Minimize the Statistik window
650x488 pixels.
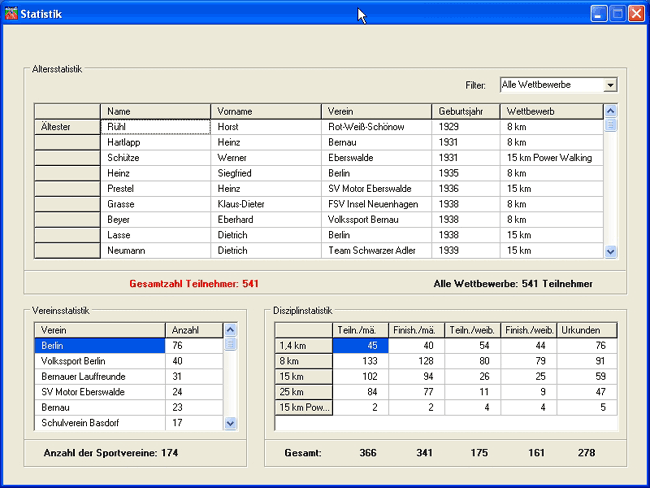pyautogui.click(x=598, y=14)
